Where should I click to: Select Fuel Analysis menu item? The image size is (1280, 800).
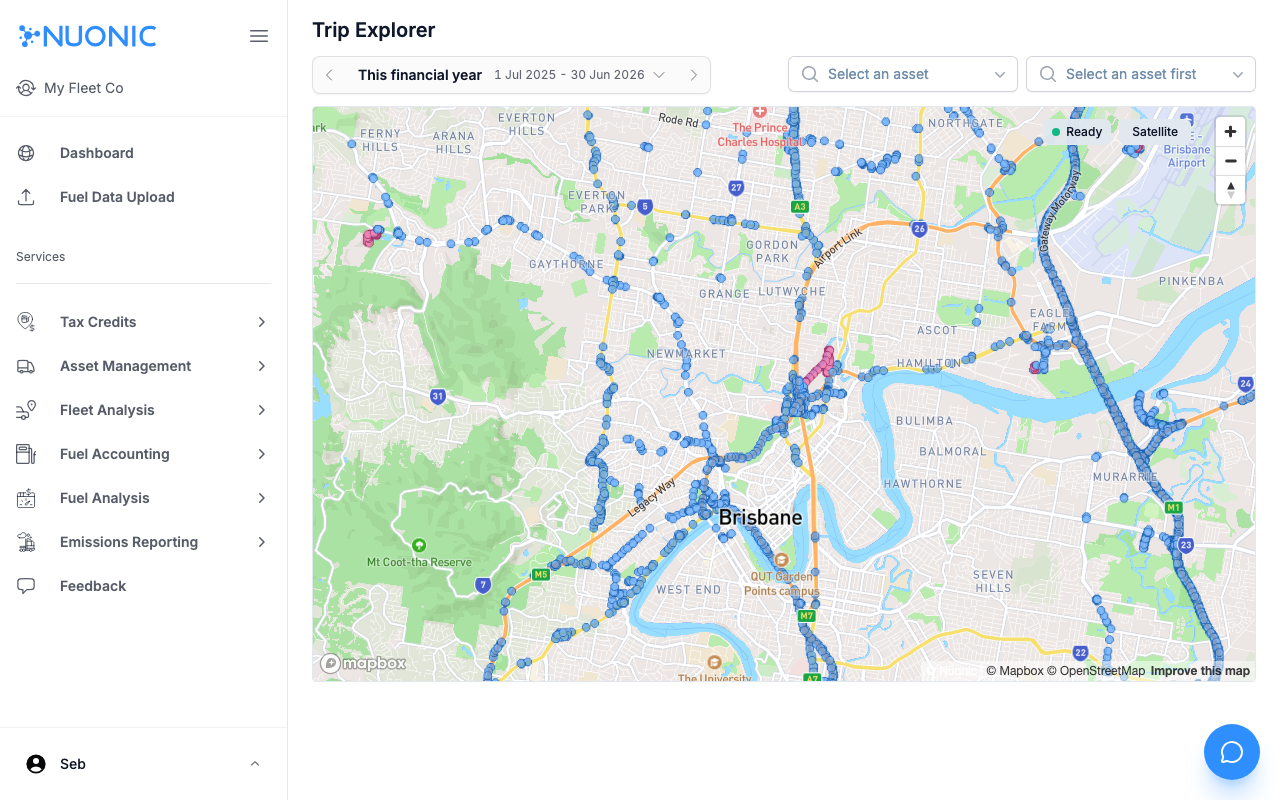[x=143, y=498]
